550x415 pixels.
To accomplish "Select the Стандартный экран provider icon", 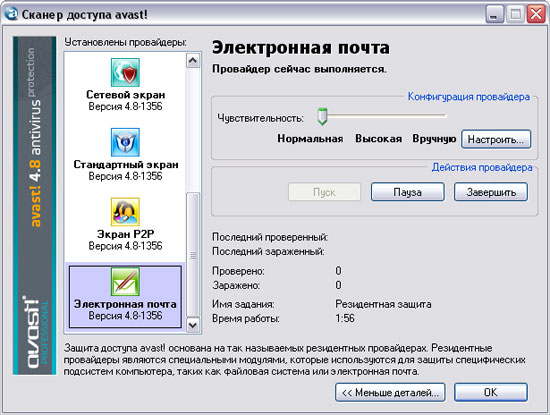I will tap(125, 142).
